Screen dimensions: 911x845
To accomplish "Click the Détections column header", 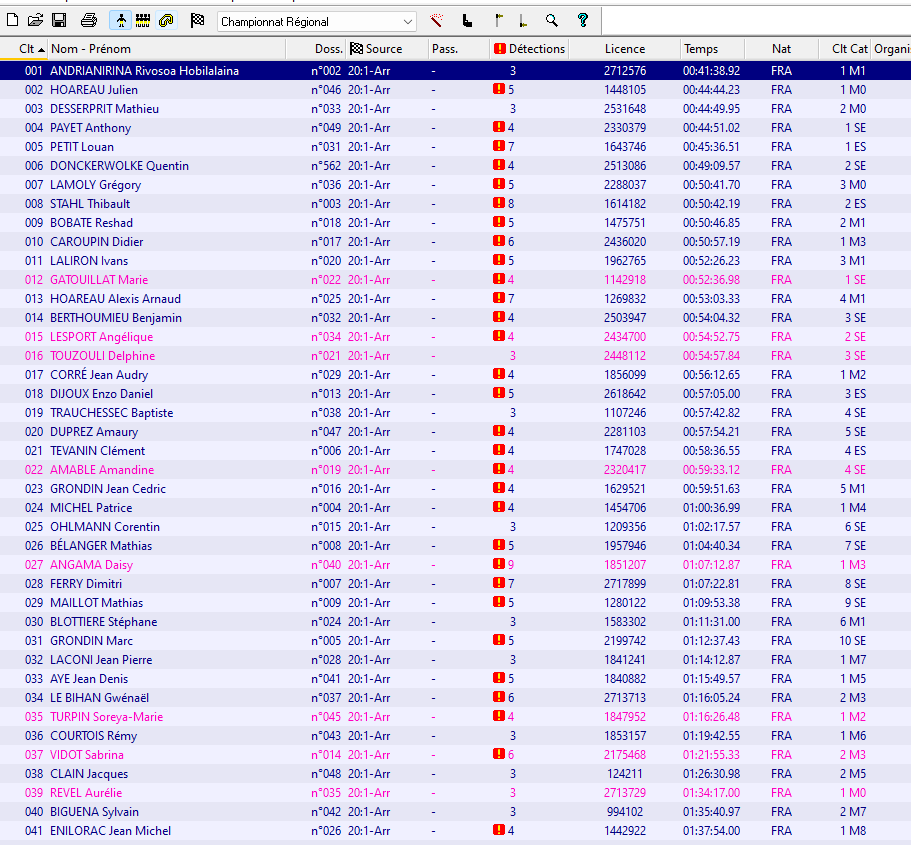I will (529, 49).
